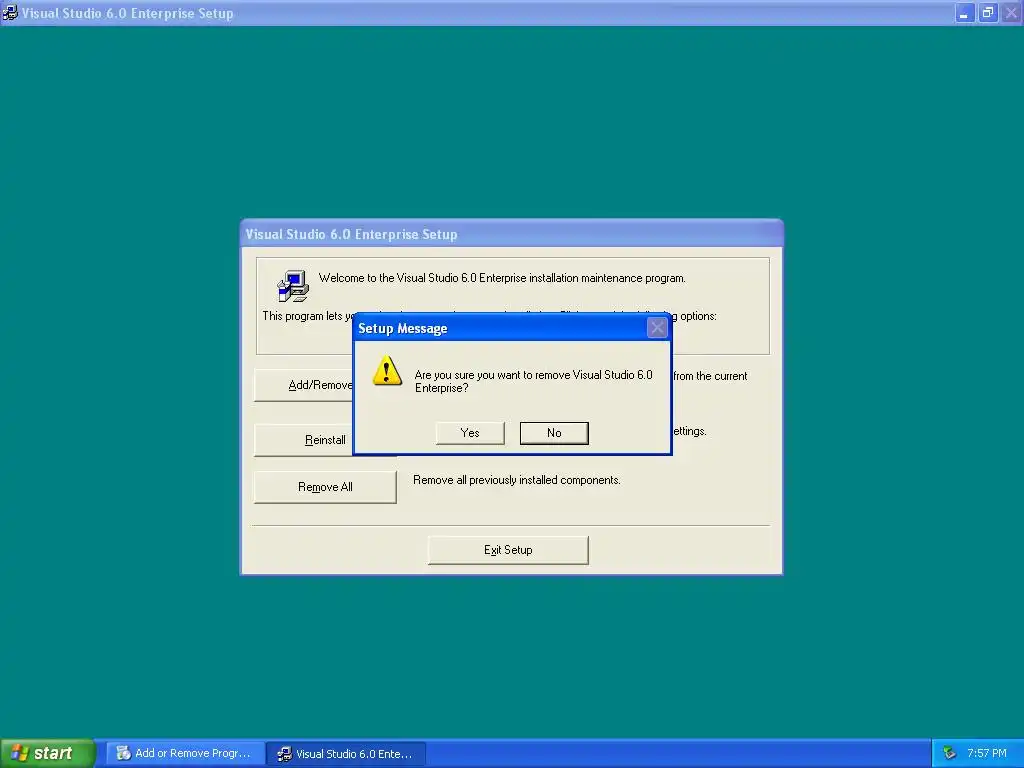Minimize the Visual Studio Setup main window
Image resolution: width=1024 pixels, height=768 pixels.
965,13
